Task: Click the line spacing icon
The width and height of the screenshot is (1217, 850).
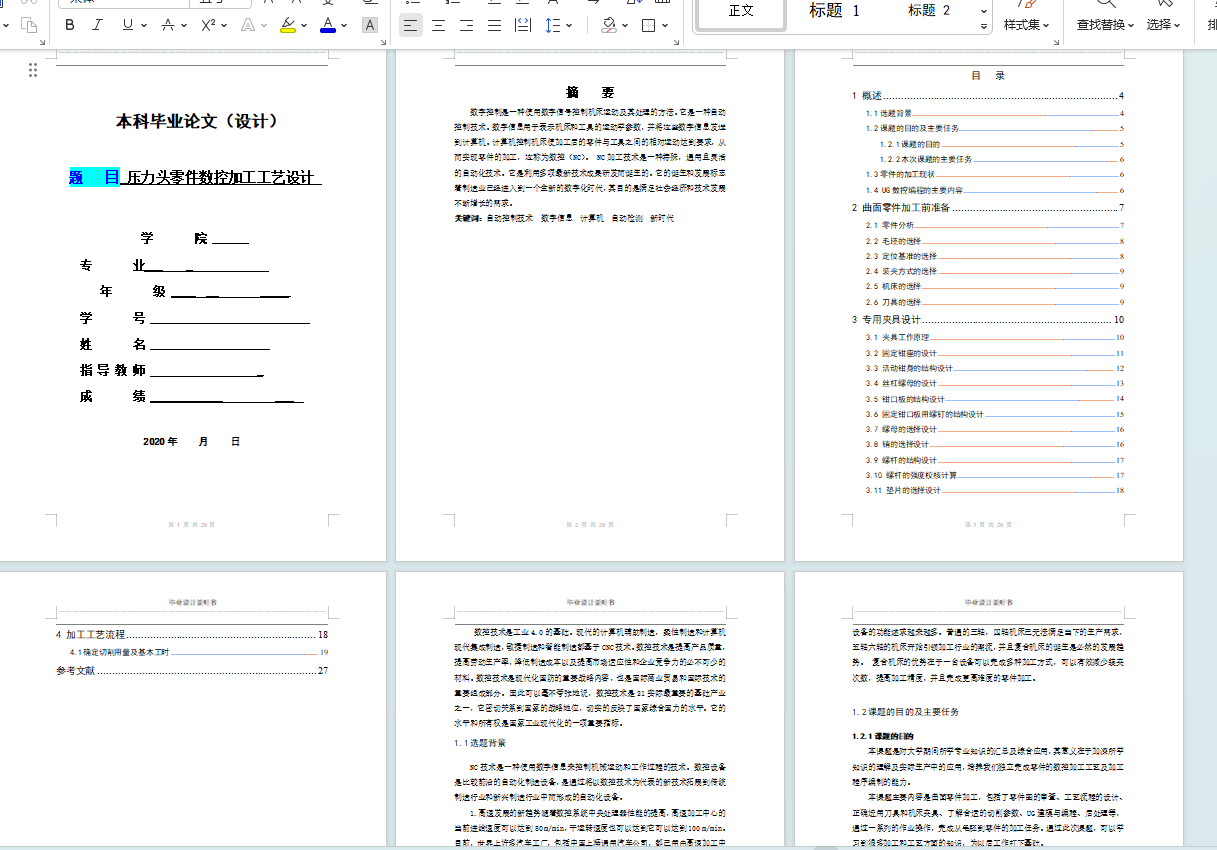Action: point(554,25)
